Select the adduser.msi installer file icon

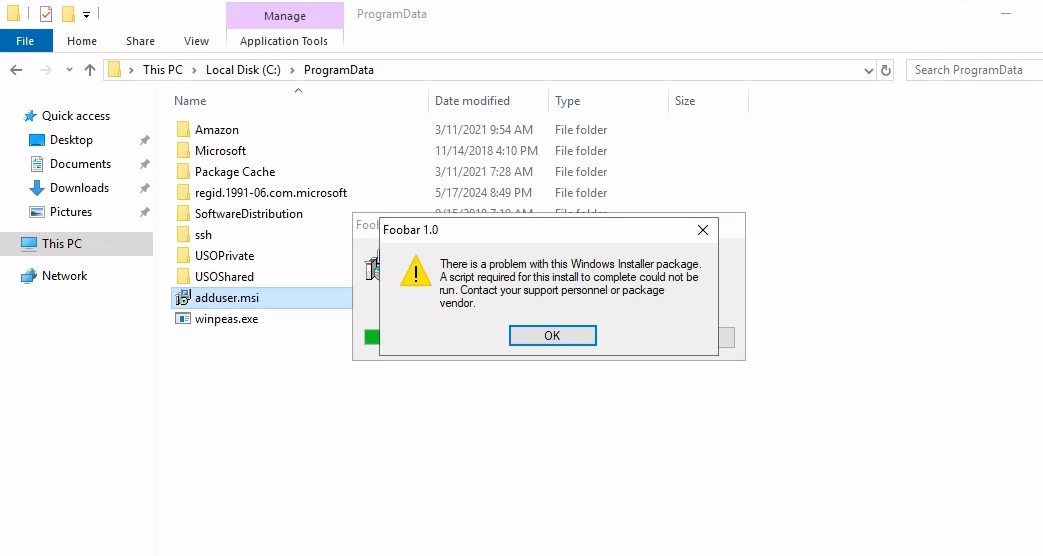(183, 298)
